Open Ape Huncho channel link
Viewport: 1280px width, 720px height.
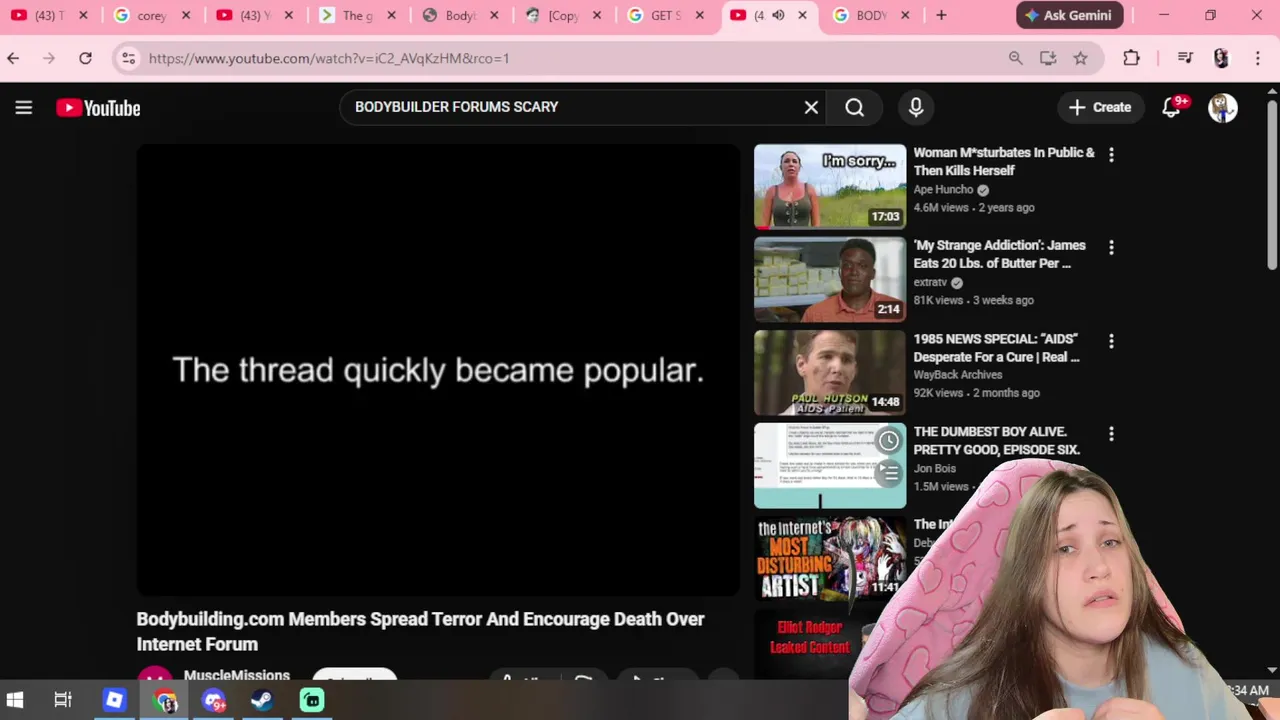pyautogui.click(x=943, y=189)
